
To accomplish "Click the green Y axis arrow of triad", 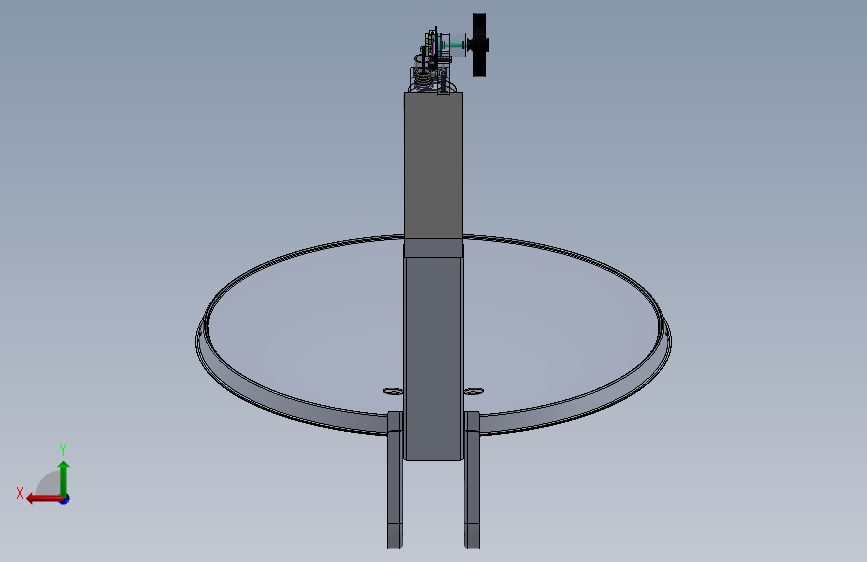I will coord(64,478).
